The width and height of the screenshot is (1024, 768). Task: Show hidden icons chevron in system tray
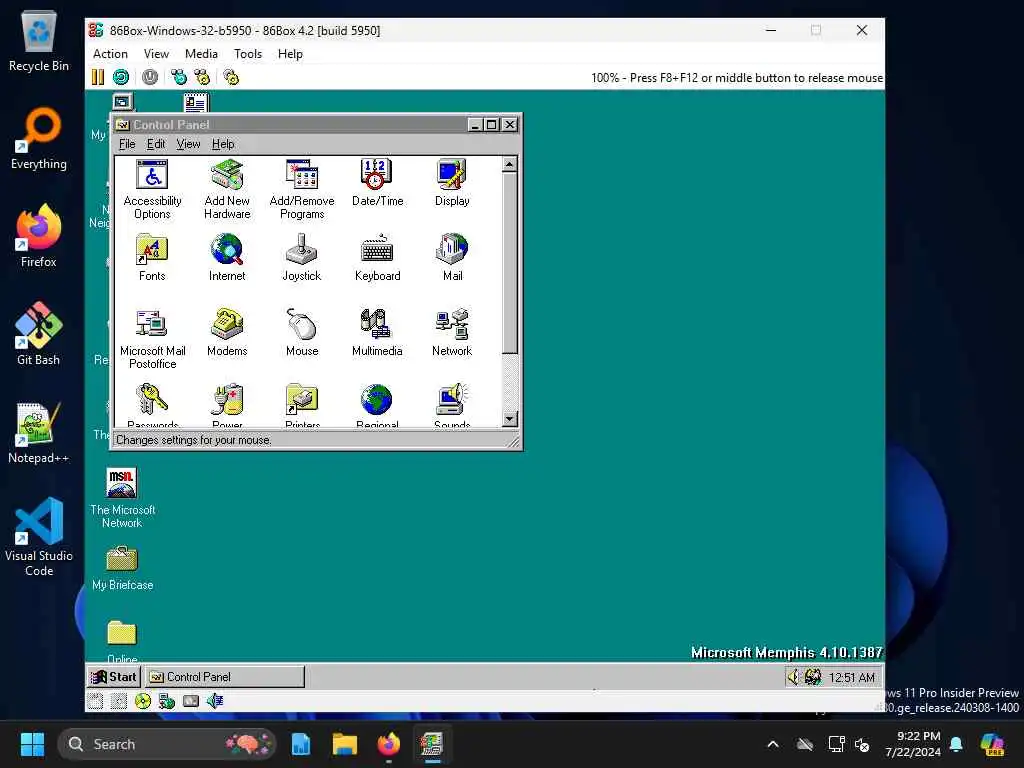click(x=773, y=744)
